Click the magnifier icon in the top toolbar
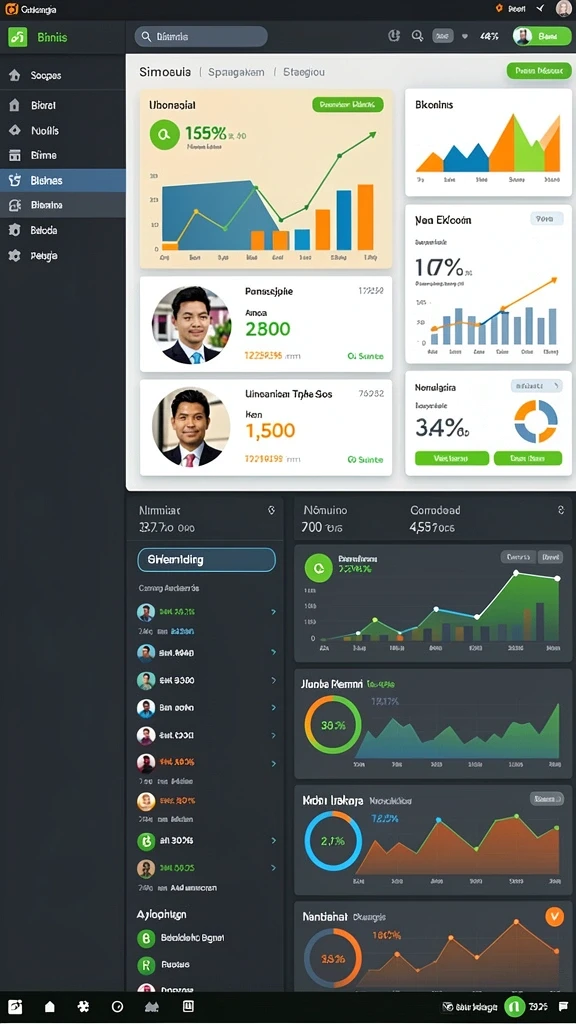The image size is (576, 1024). pos(417,37)
